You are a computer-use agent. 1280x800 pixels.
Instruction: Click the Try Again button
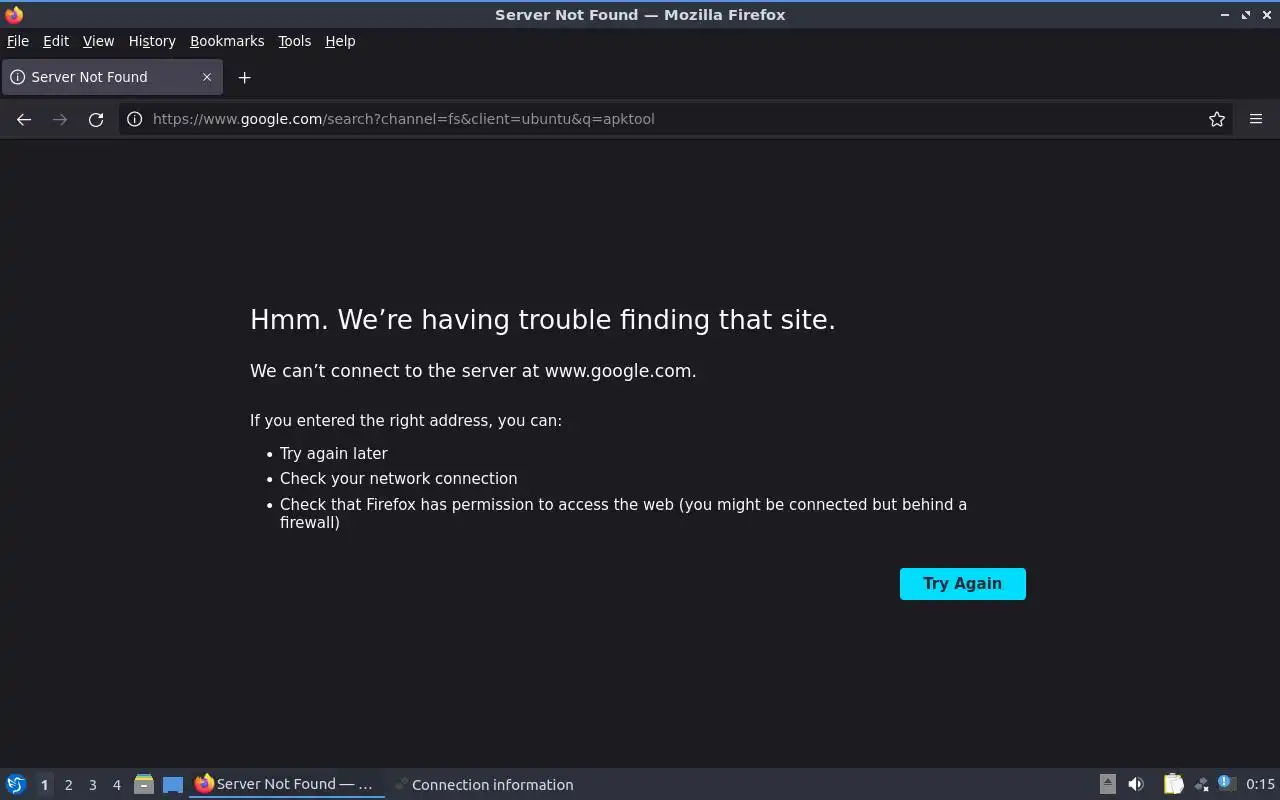point(963,584)
